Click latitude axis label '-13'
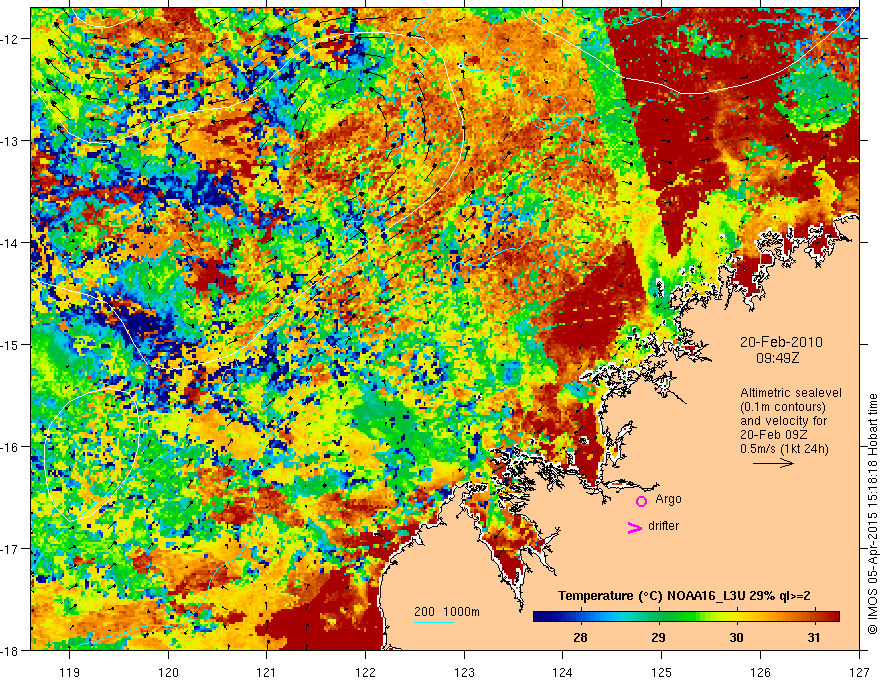 coord(11,141)
